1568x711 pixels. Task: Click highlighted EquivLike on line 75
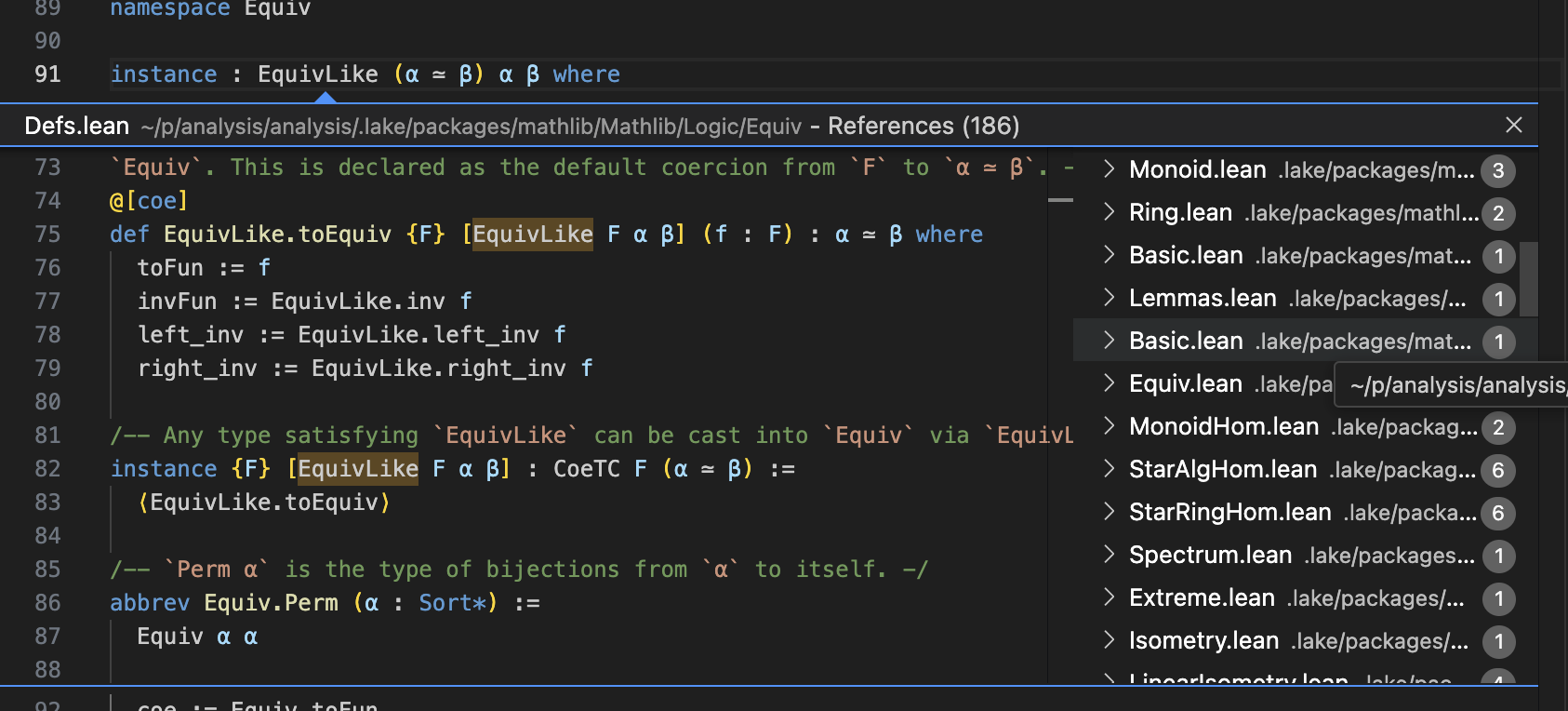533,235
